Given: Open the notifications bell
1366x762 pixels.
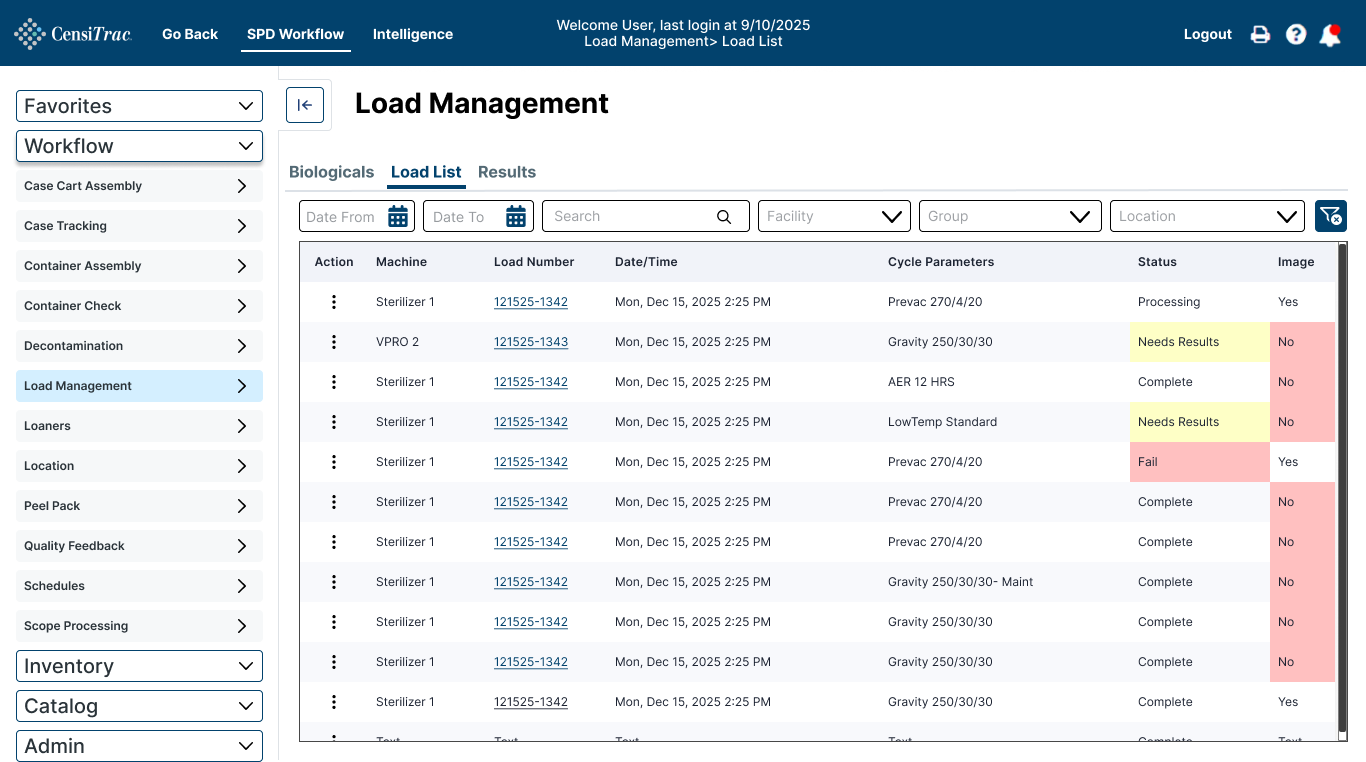Looking at the screenshot, I should tap(1330, 35).
